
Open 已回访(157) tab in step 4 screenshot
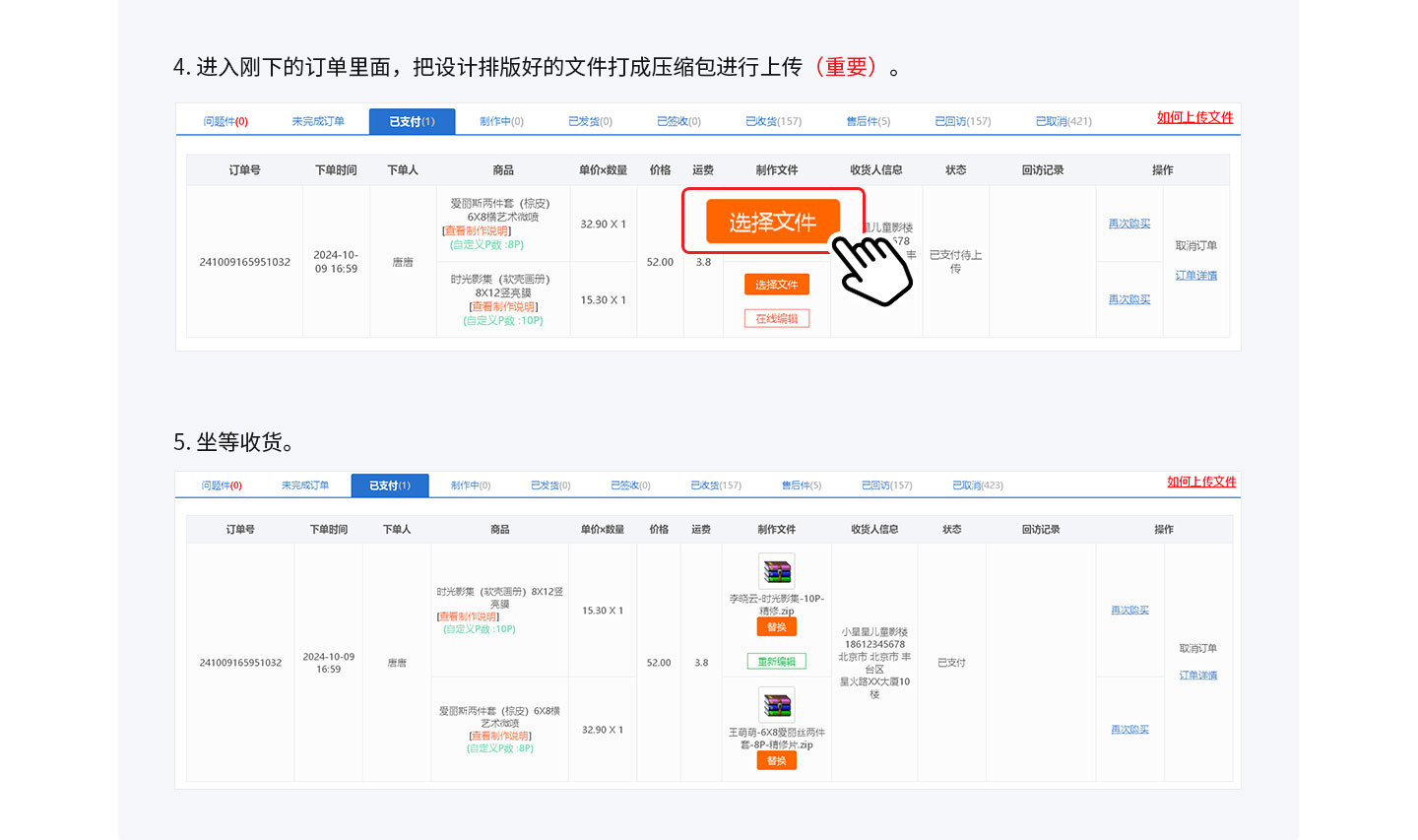click(962, 121)
